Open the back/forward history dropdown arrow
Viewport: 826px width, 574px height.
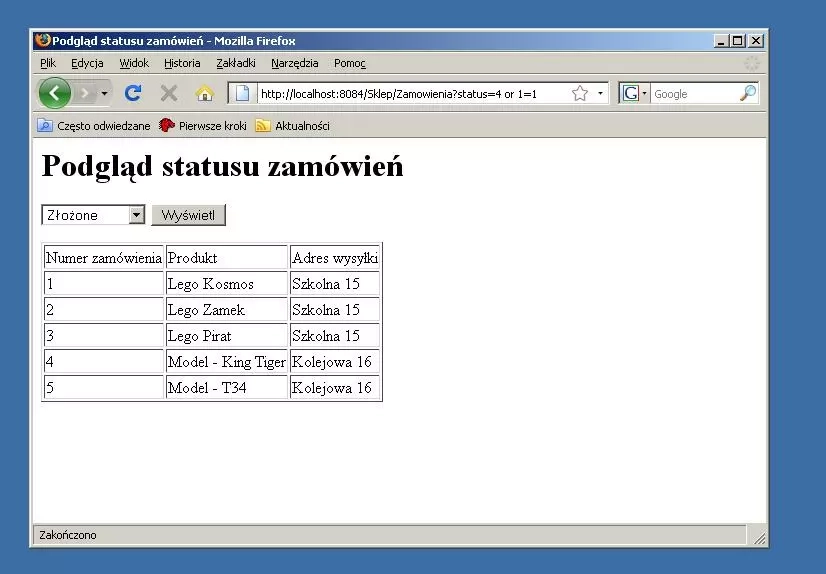coord(104,94)
